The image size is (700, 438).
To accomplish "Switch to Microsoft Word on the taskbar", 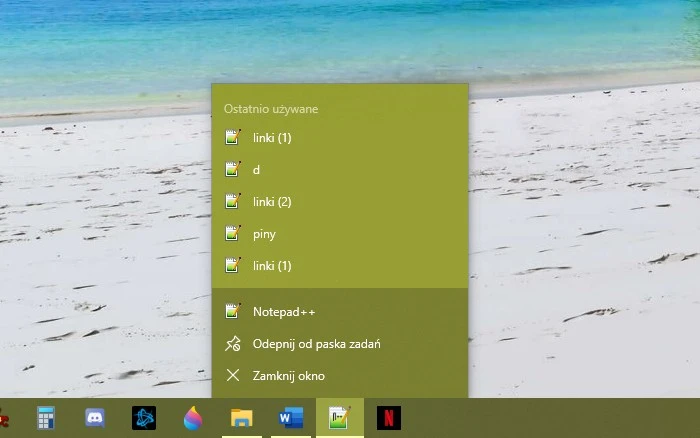I will (291, 418).
